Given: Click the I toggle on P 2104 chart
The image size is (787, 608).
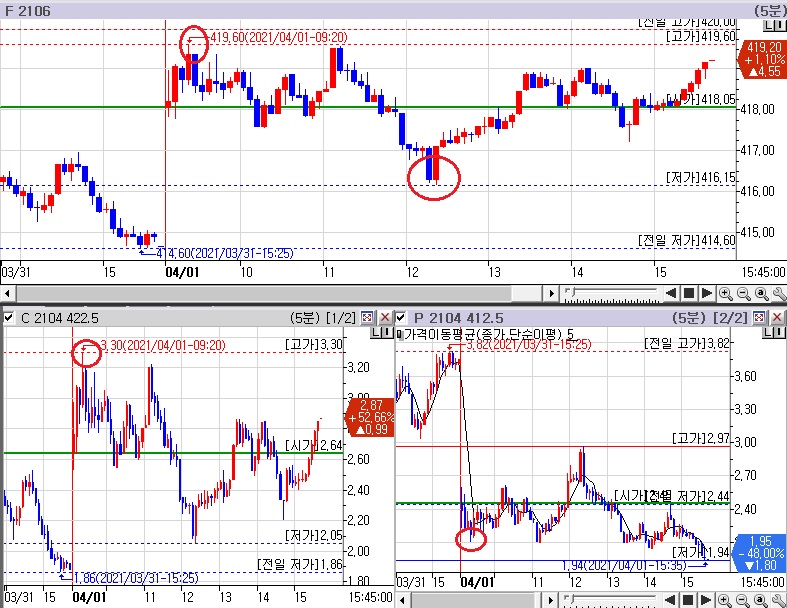Looking at the screenshot, I should coord(779,332).
